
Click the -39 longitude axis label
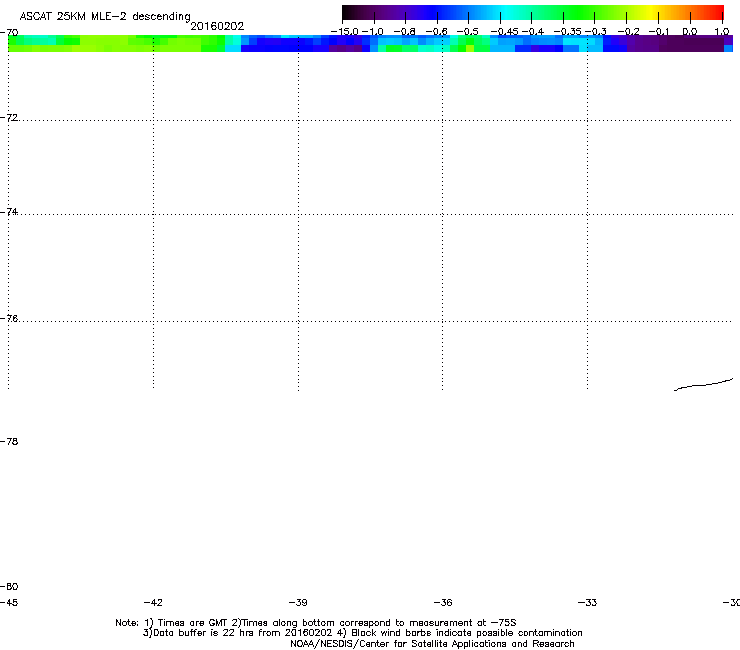(x=298, y=602)
